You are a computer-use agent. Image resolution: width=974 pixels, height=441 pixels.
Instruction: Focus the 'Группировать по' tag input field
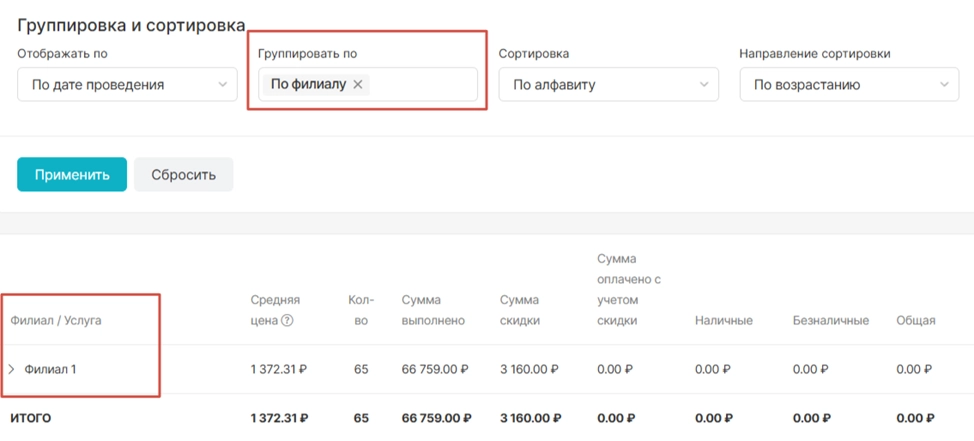[x=368, y=84]
